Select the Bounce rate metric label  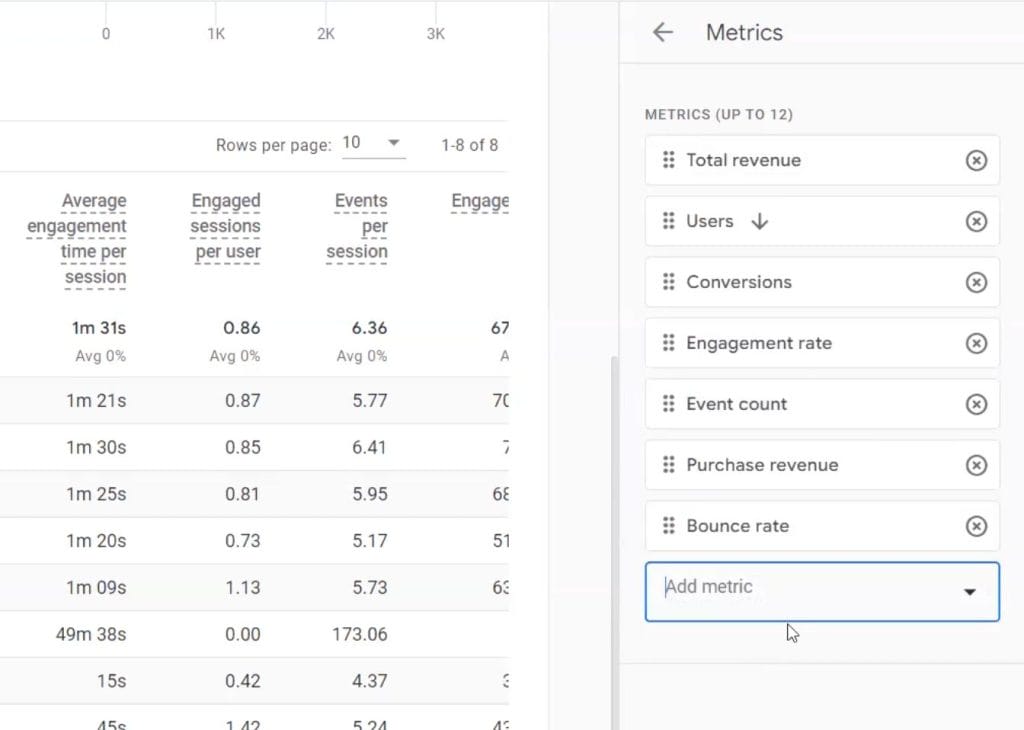(x=737, y=526)
